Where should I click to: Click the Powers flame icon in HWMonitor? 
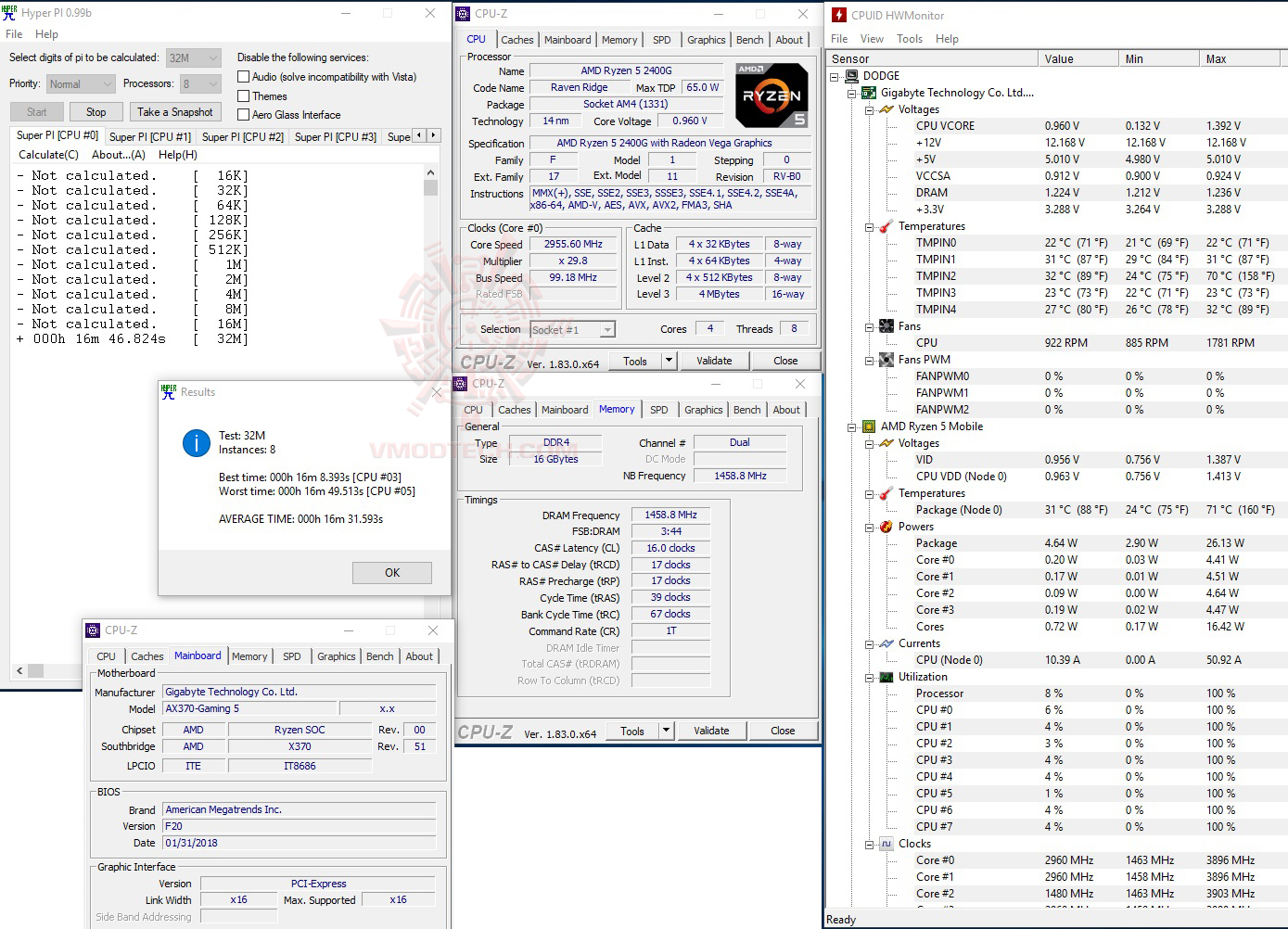(x=886, y=527)
